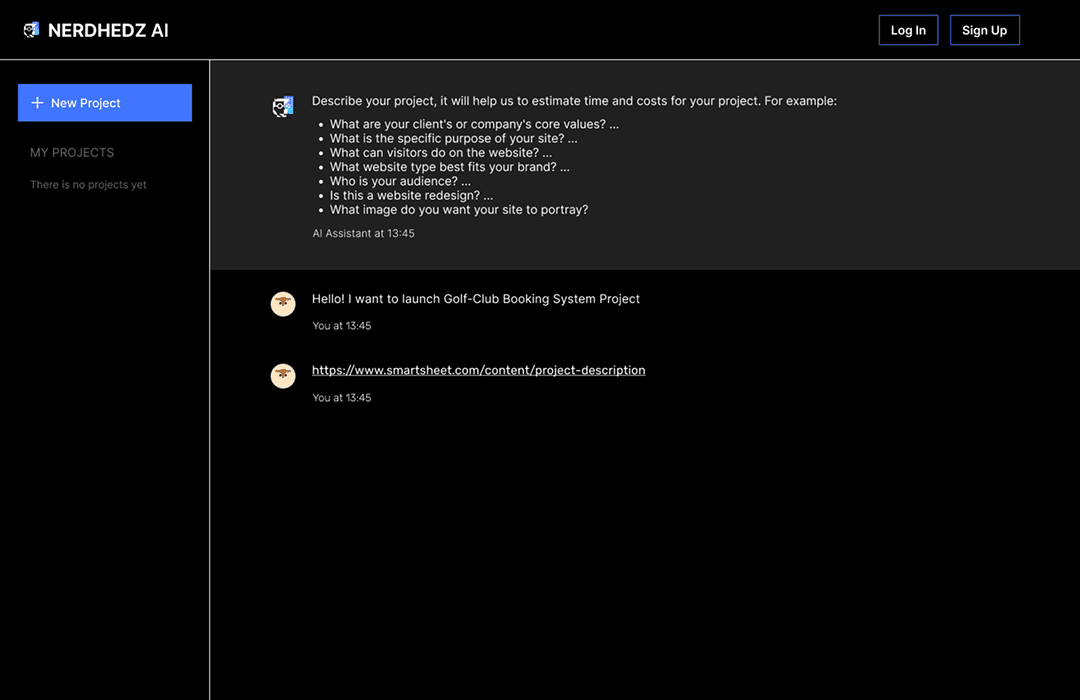Click the user avatar beside the smartsheet link

pyautogui.click(x=283, y=375)
